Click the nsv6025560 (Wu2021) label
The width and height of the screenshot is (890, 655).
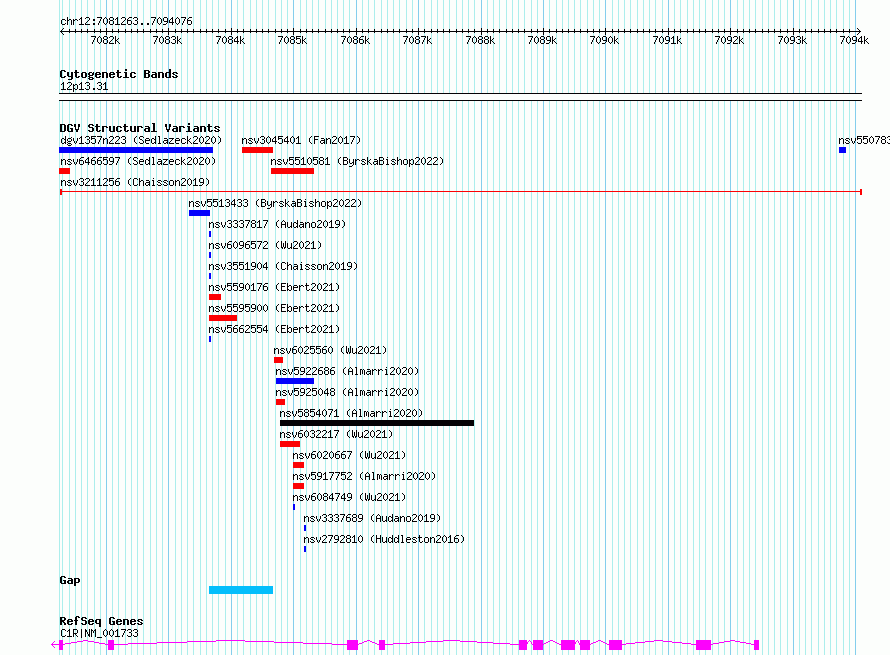(330, 350)
